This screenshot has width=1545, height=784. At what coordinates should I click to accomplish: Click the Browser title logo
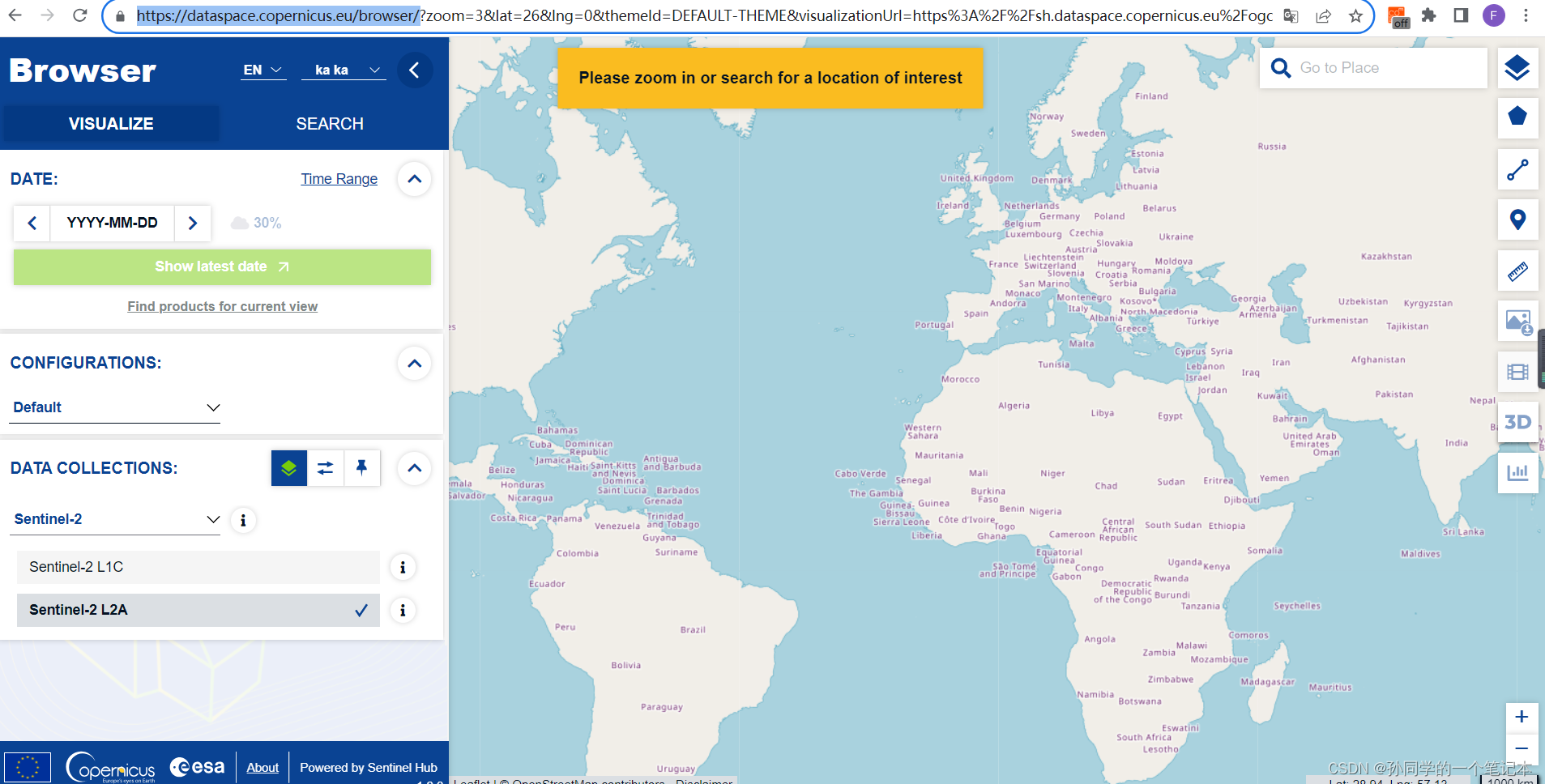(83, 71)
